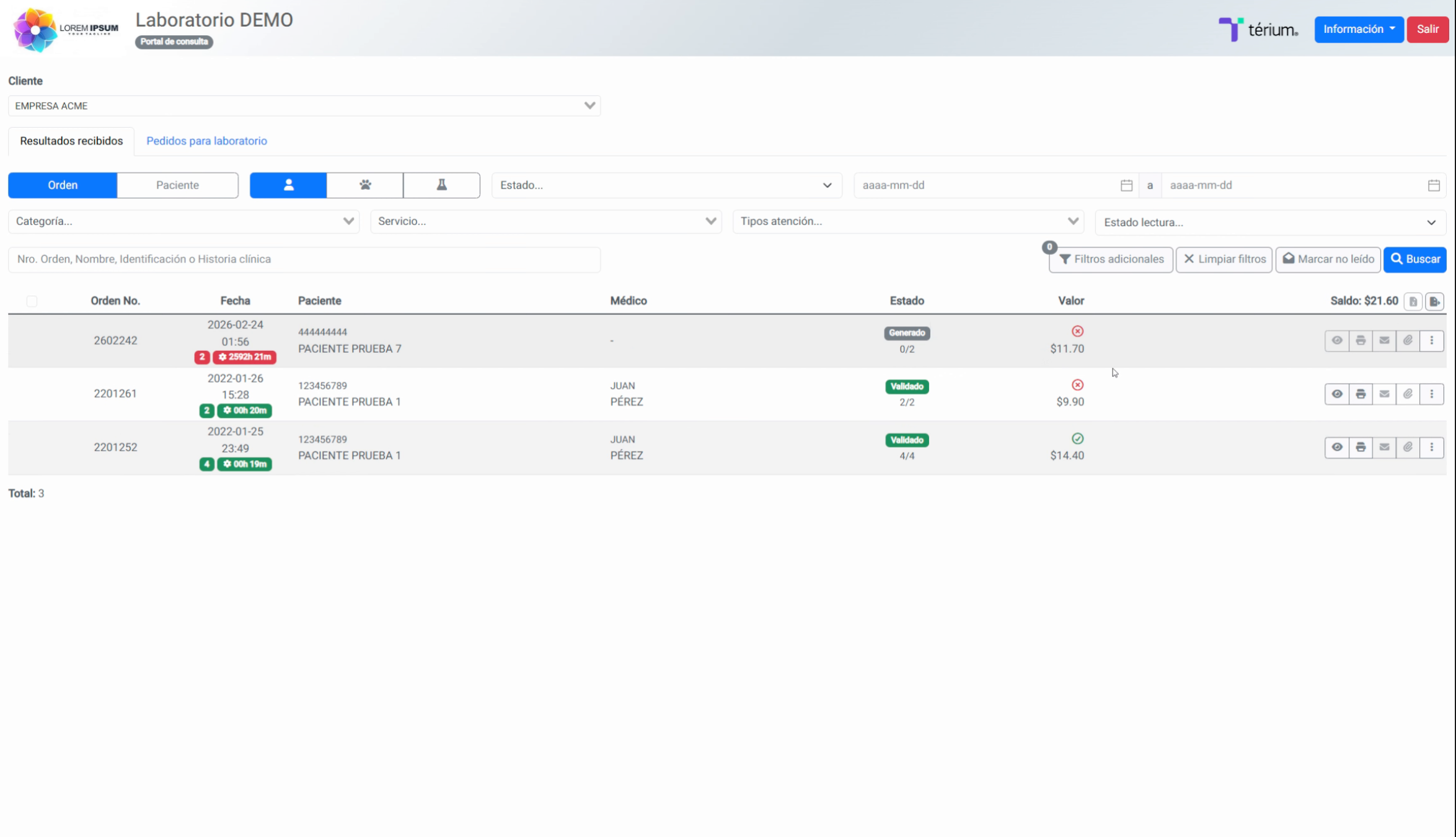Viewport: 1456px width, 837px height.
Task: Expand the Servicio dropdown
Action: pyautogui.click(x=546, y=221)
